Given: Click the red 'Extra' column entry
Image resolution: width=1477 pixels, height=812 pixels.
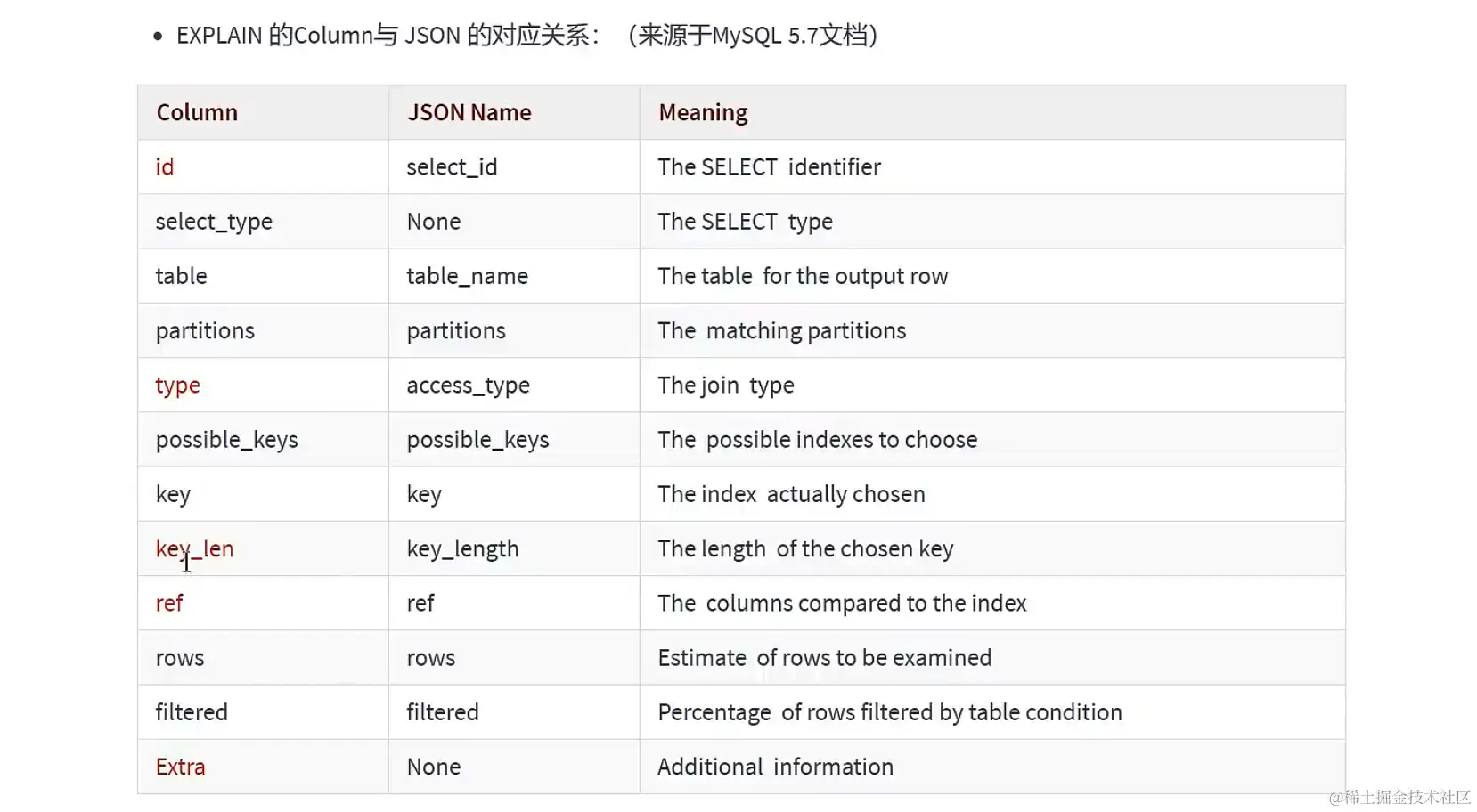Looking at the screenshot, I should [x=180, y=767].
